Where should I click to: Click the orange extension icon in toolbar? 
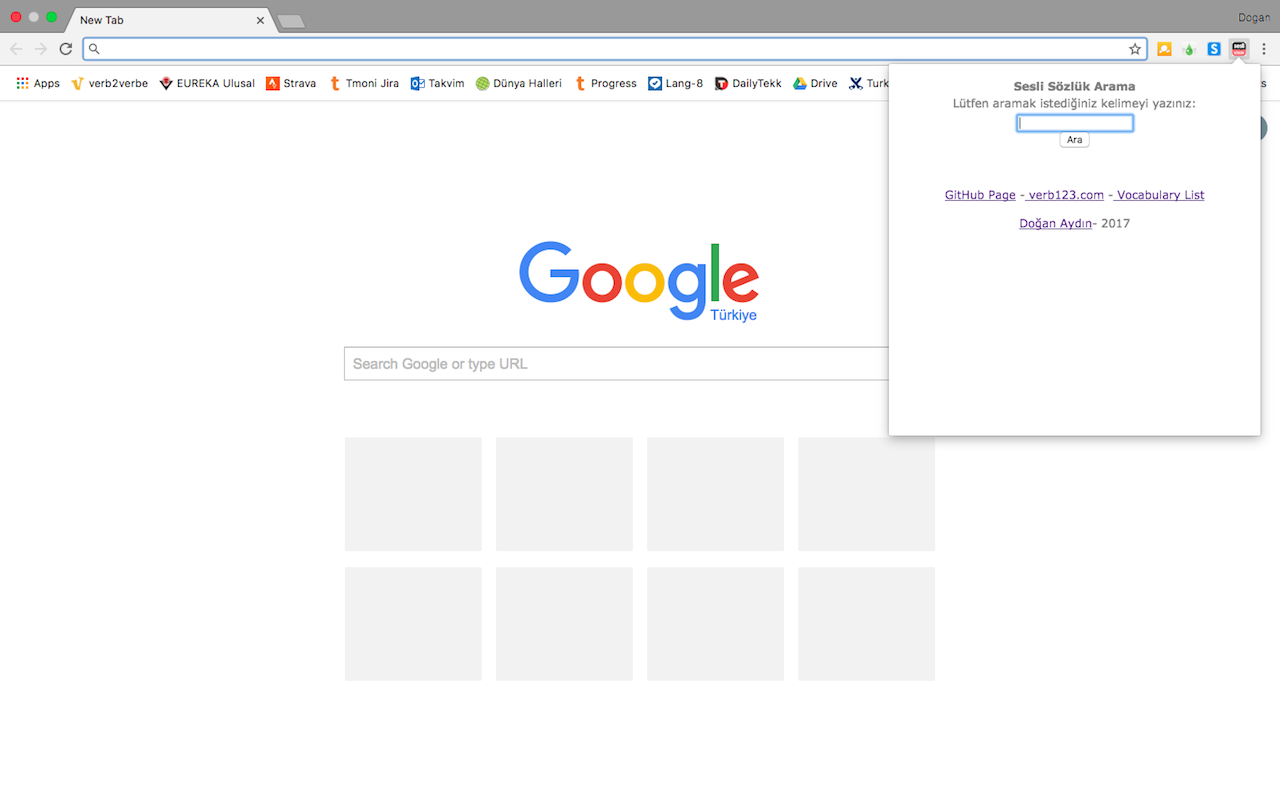pos(1164,48)
